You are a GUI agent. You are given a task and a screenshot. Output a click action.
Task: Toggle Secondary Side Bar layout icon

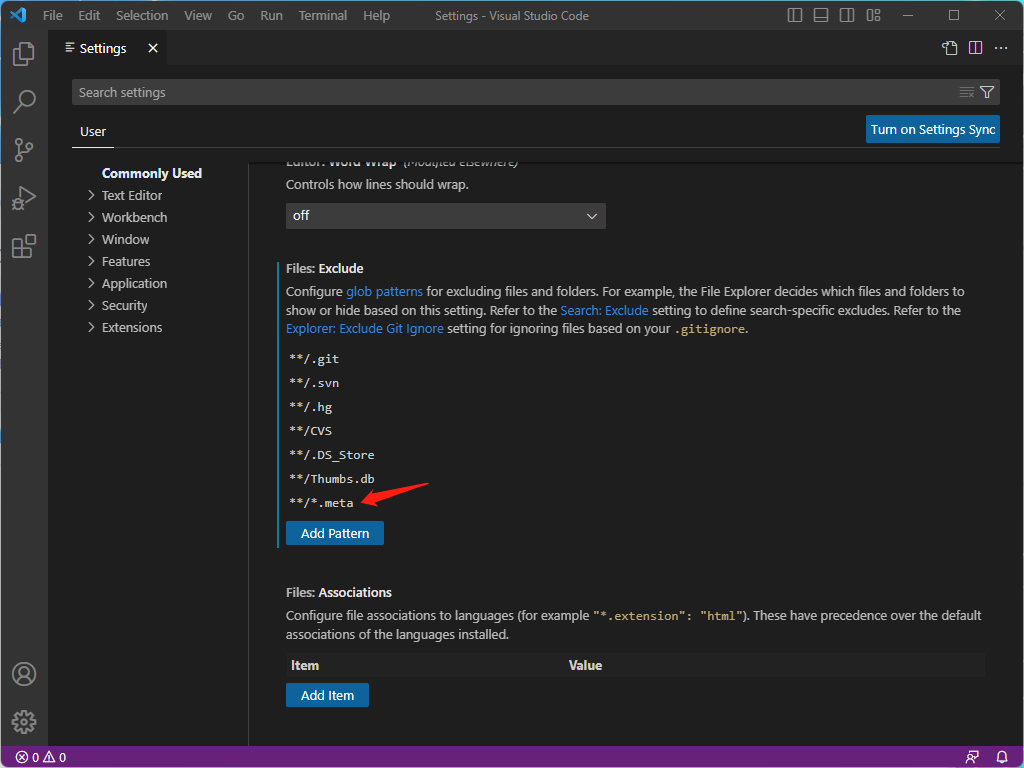(847, 15)
